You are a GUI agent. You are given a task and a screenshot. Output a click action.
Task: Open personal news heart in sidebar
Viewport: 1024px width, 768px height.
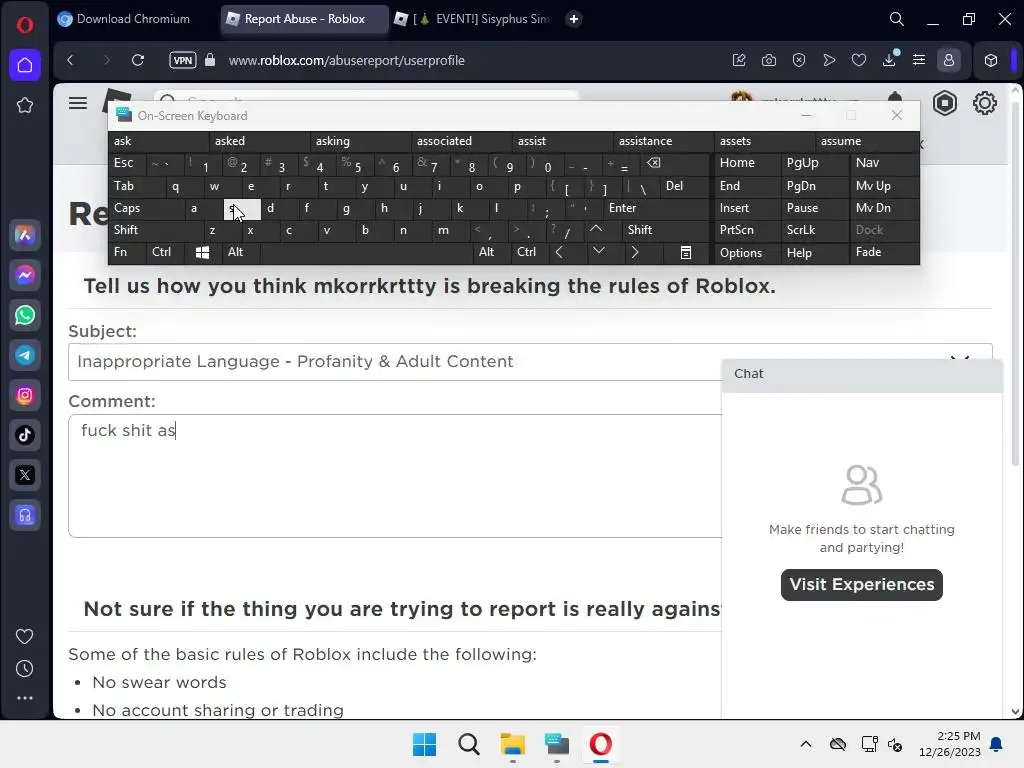coord(25,636)
